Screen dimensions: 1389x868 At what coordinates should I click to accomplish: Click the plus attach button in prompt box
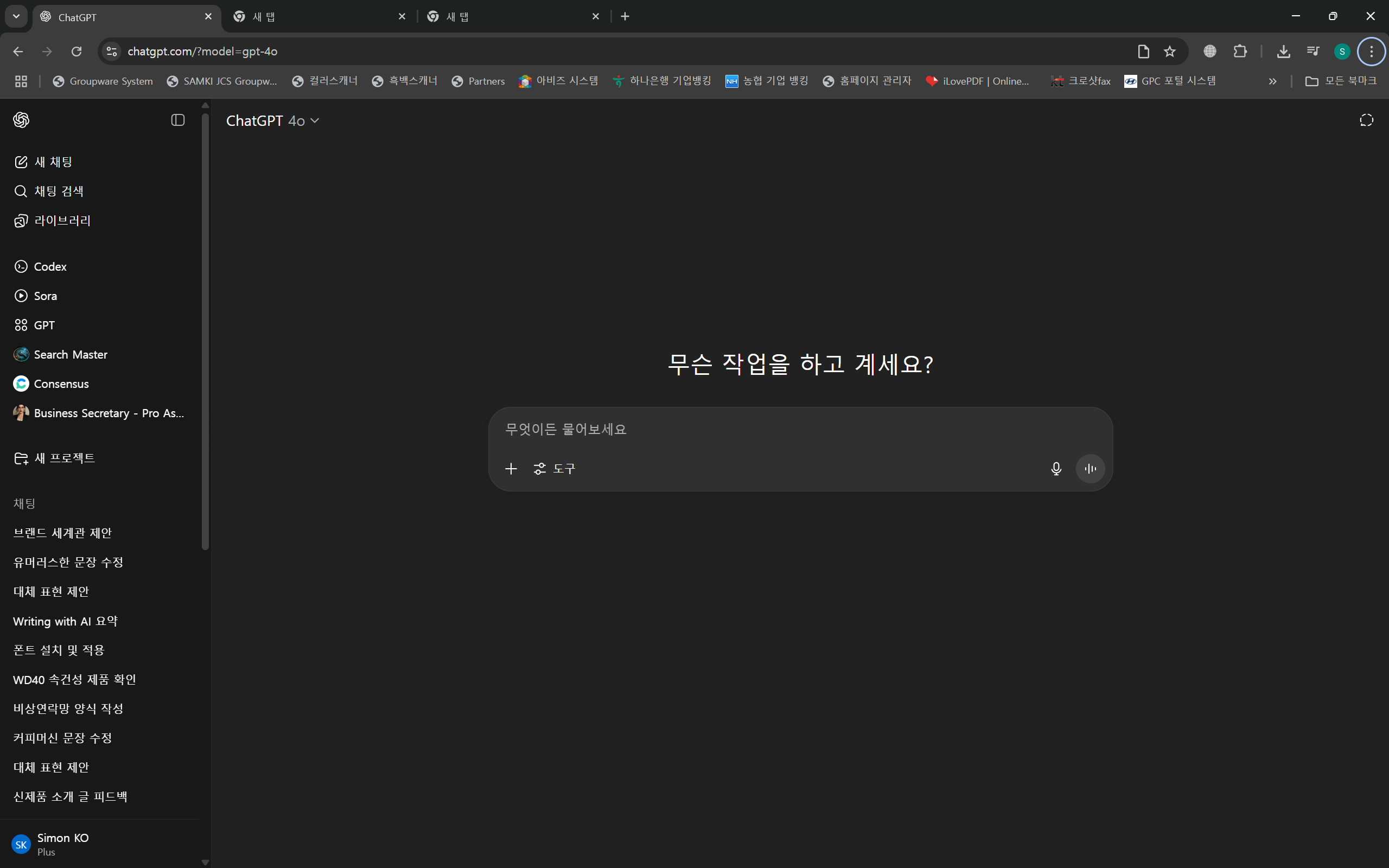511,469
